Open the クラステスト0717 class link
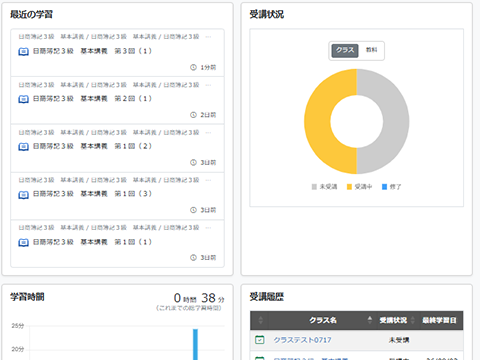This screenshot has width=480, height=360. [302, 340]
